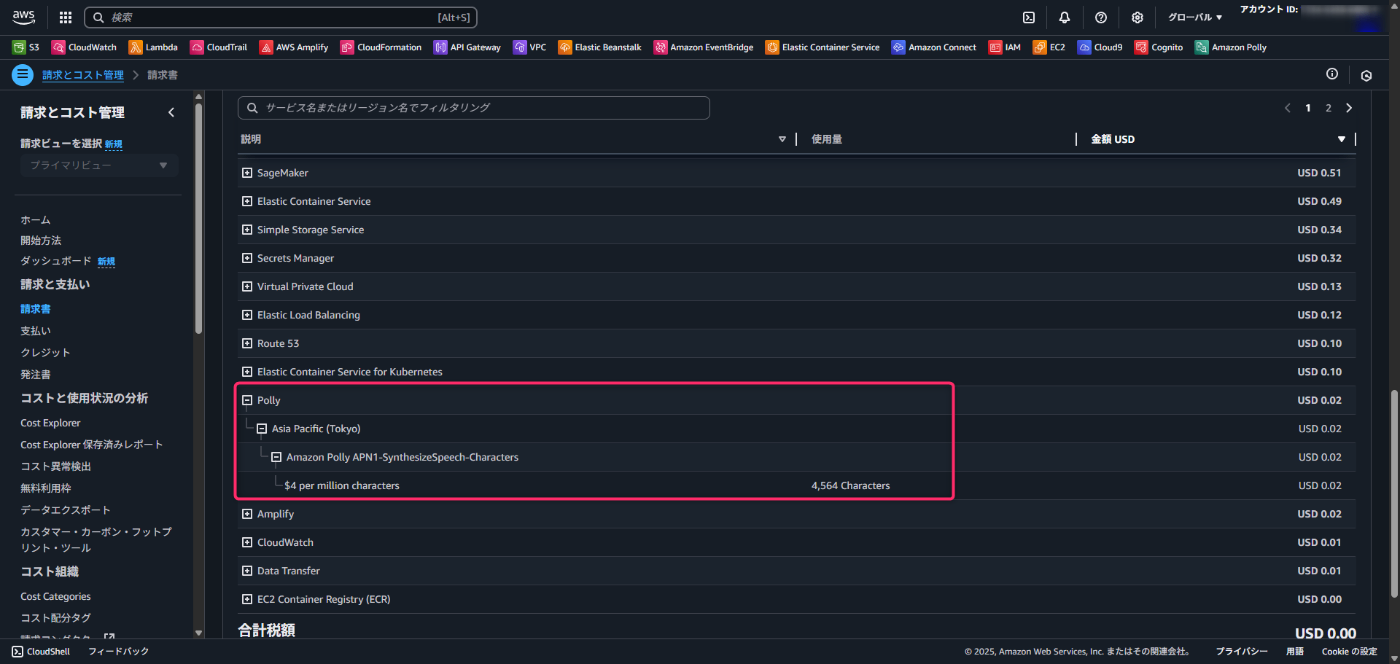Viewport: 1400px width, 664px height.
Task: Open VPC shortcut in favorites bar
Action: 530,47
